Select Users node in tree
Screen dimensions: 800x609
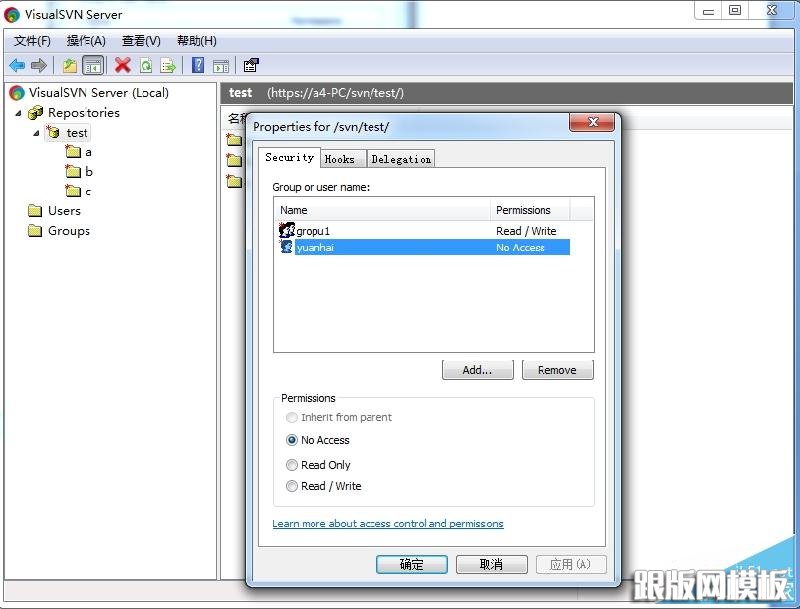64,211
